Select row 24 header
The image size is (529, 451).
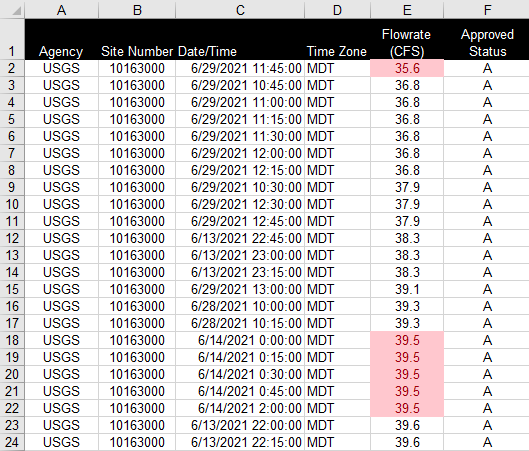click(12, 442)
